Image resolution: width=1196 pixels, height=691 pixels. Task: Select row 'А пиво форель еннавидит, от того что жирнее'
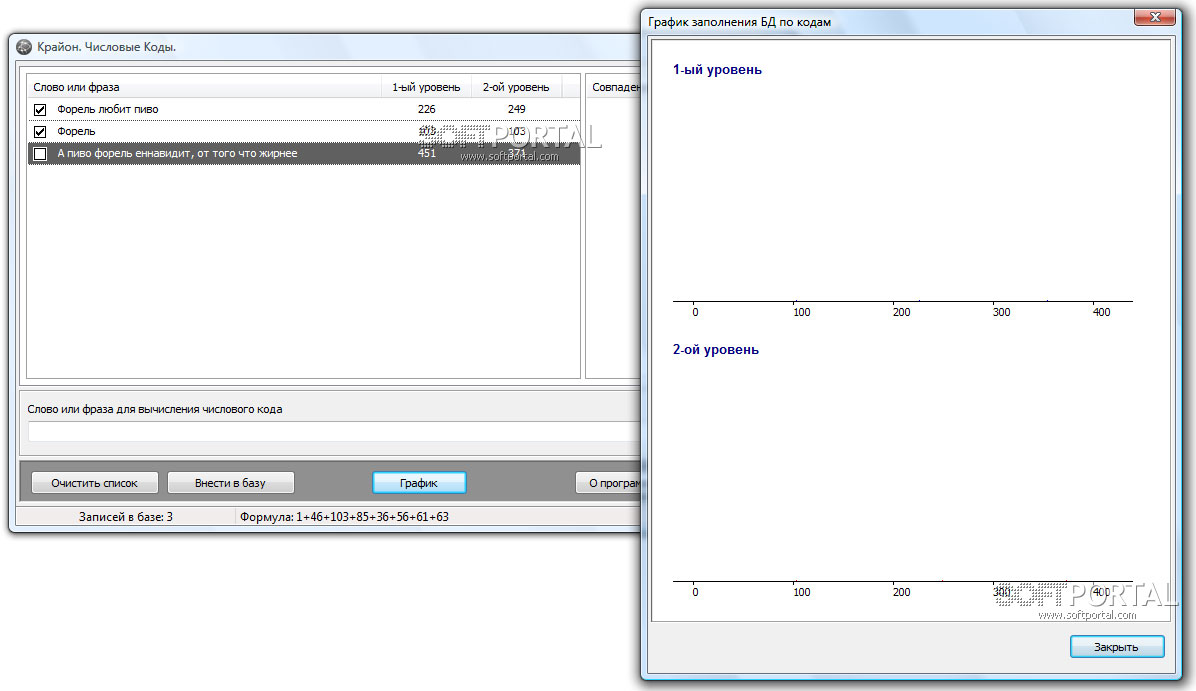point(304,153)
